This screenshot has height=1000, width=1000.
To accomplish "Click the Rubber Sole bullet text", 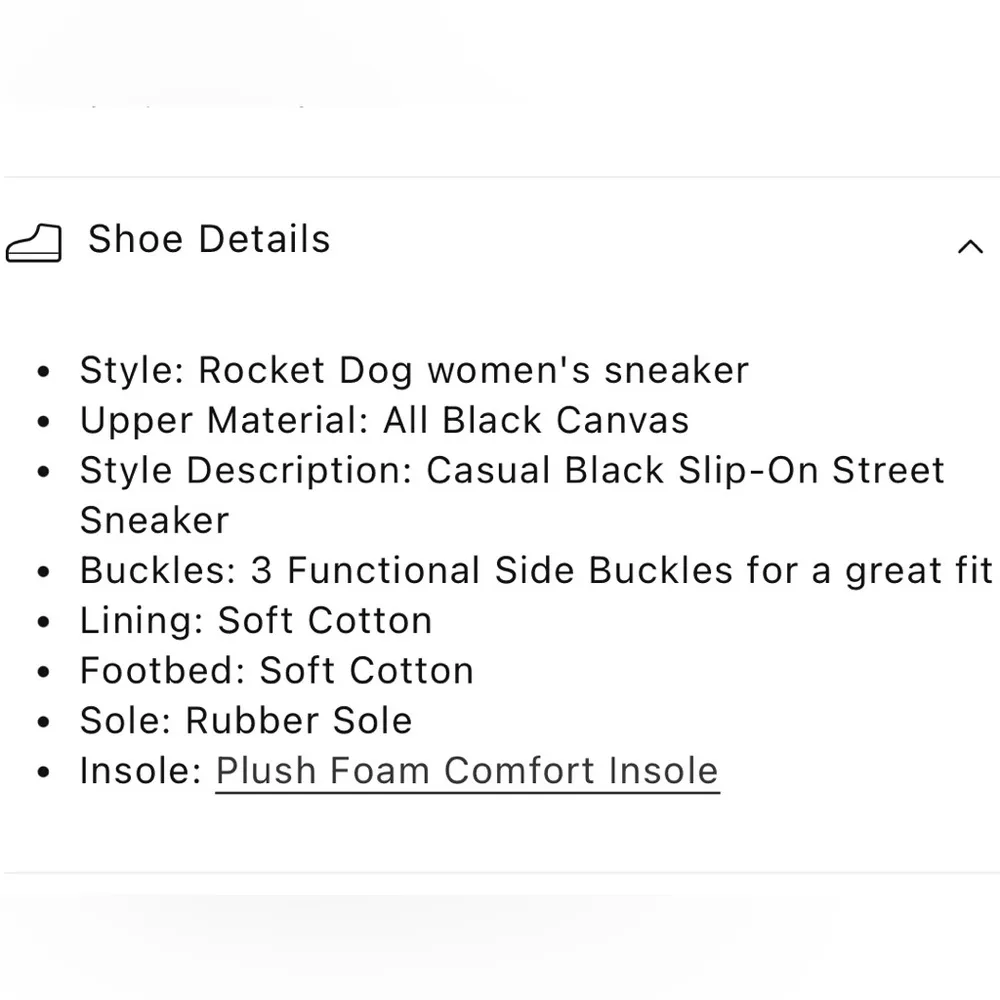I will 245,720.
